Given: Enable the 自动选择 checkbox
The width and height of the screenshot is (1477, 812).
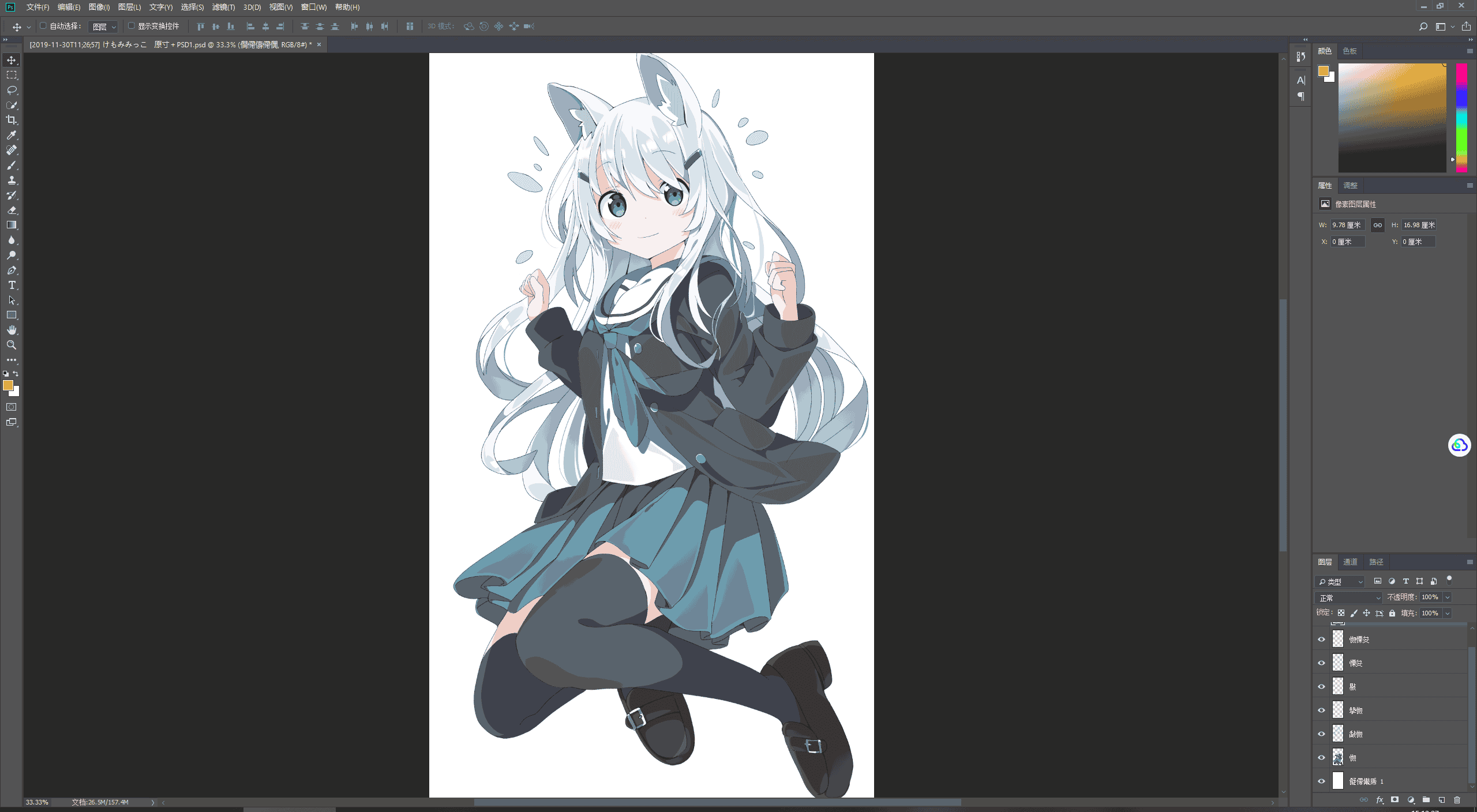Looking at the screenshot, I should (43, 26).
